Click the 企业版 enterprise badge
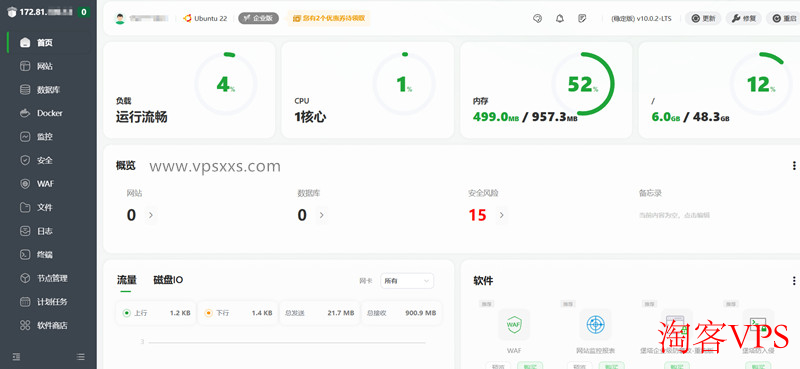The height and width of the screenshot is (369, 800). [x=258, y=18]
